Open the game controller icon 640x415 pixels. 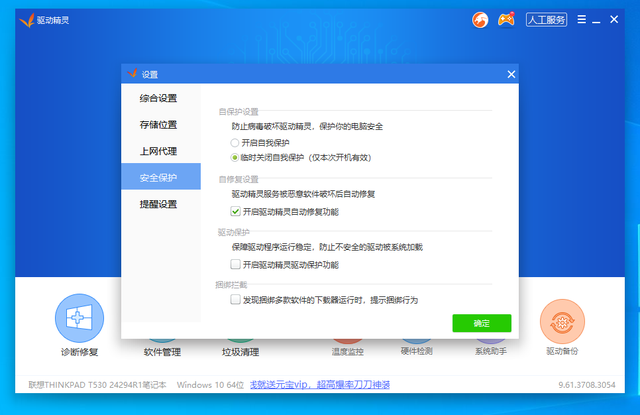(x=506, y=19)
